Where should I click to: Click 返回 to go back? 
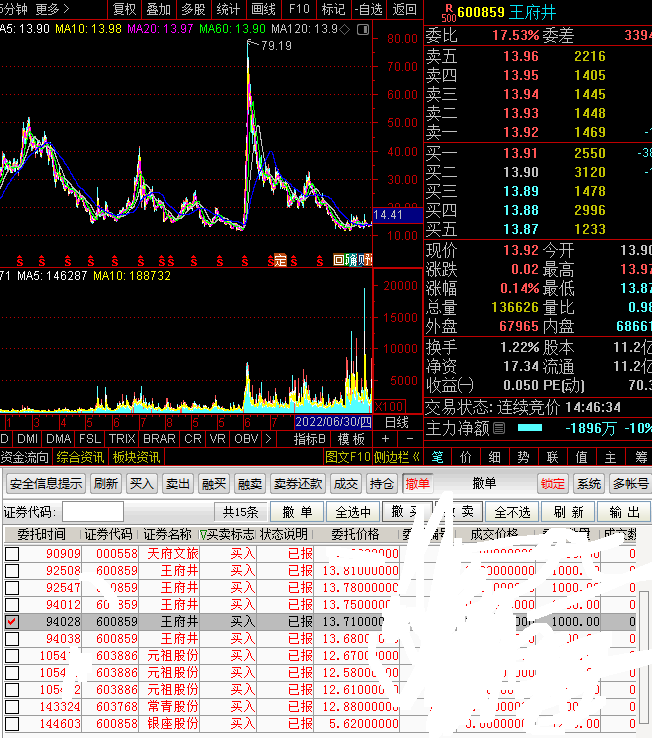404,9
